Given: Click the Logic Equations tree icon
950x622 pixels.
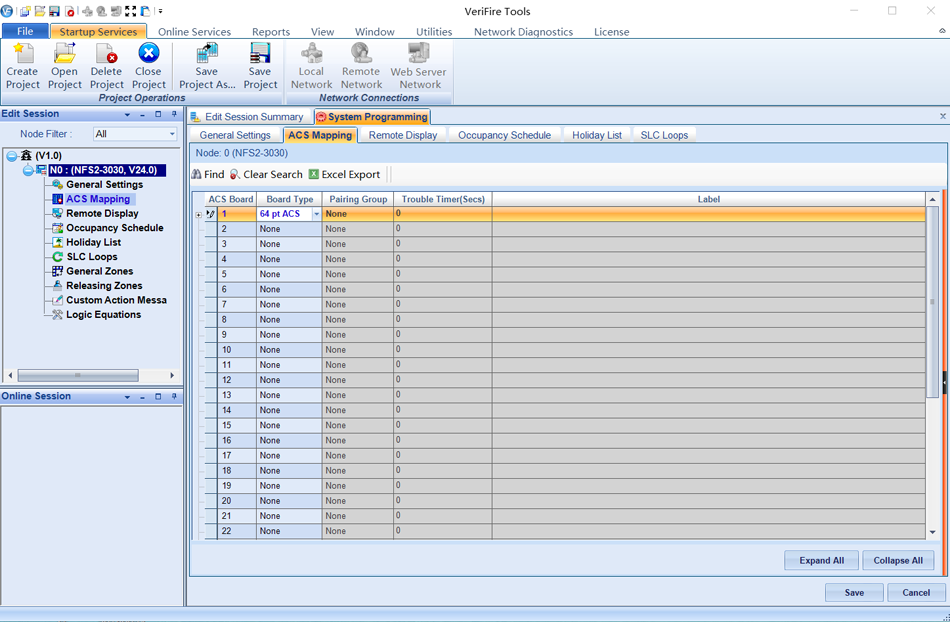Looking at the screenshot, I should (58, 315).
